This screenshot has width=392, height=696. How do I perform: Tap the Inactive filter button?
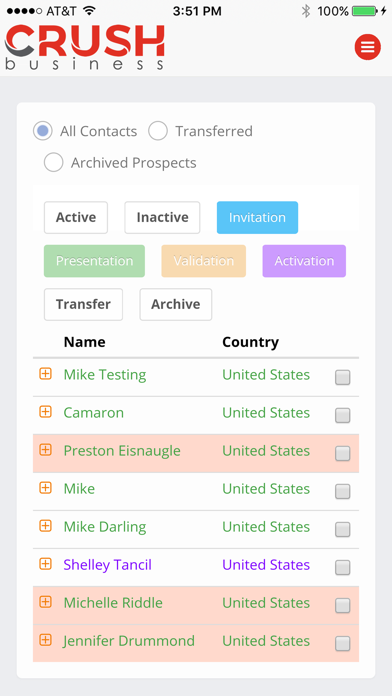tap(162, 218)
